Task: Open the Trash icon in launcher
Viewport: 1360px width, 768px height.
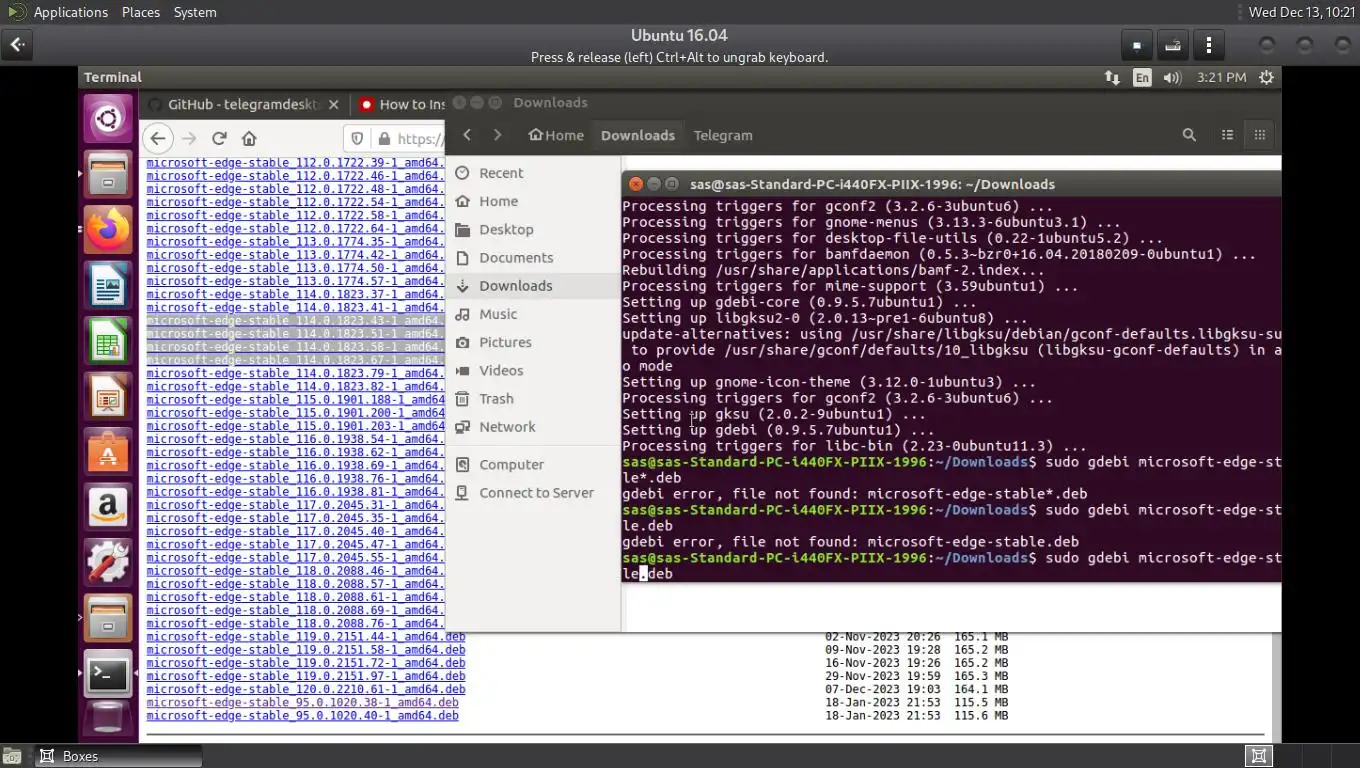Action: (108, 718)
